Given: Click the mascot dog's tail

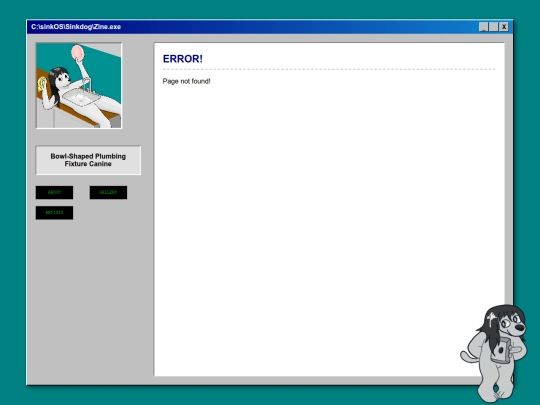Looking at the screenshot, I should (468, 356).
